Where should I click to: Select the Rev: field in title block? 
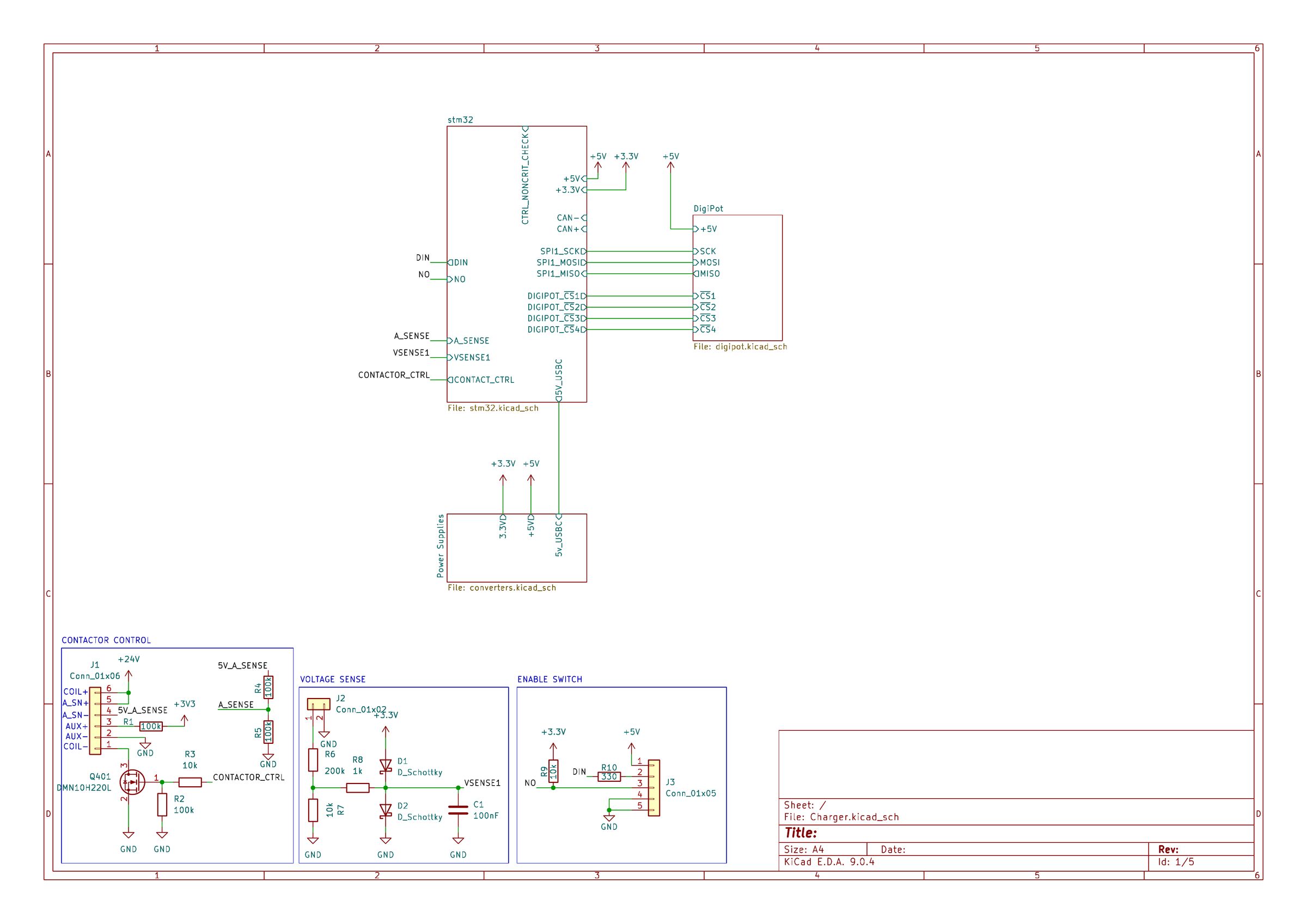[x=1168, y=849]
